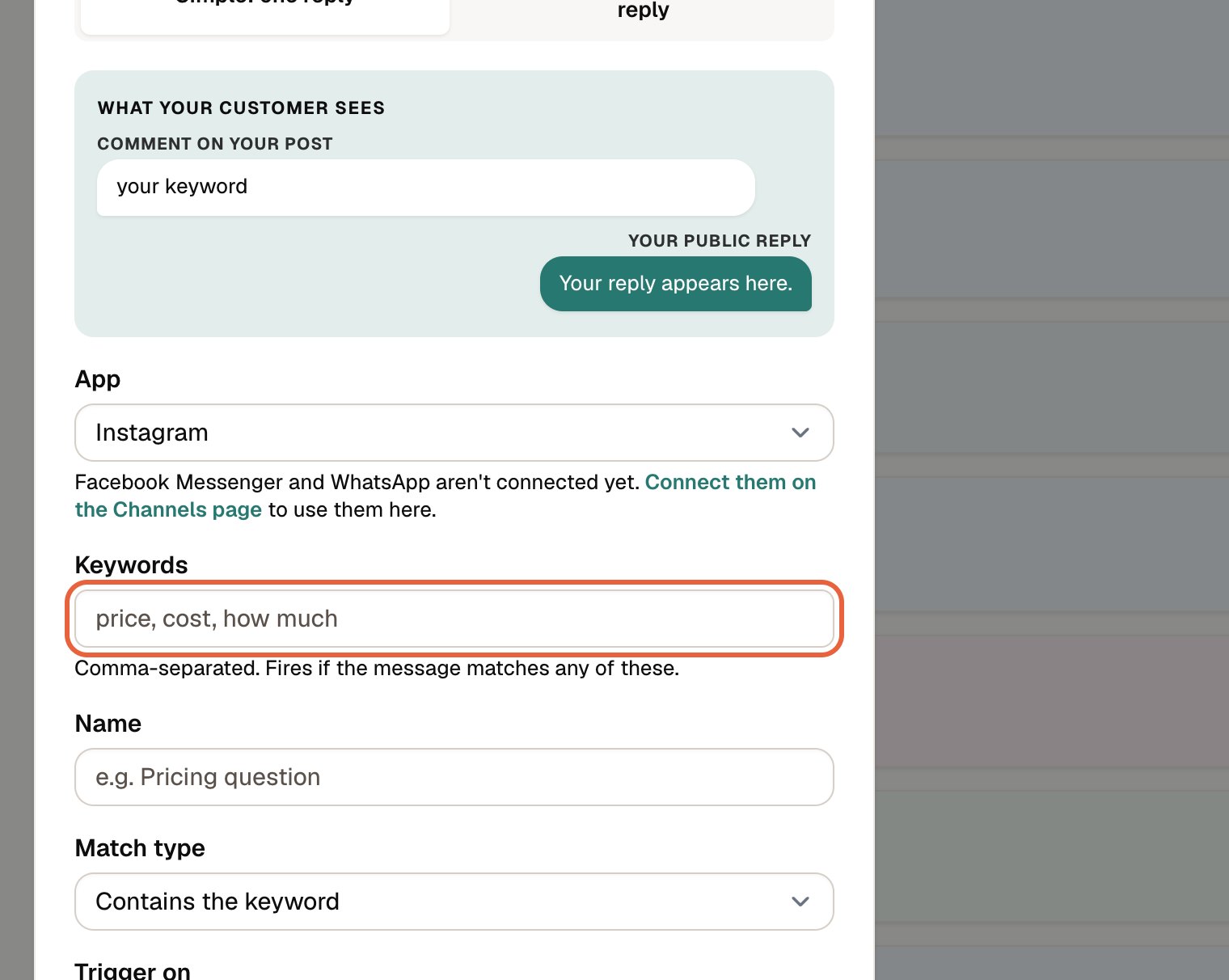This screenshot has height=980, width=1229.
Task: Follow the Connect them on the Channels page link
Action: pos(446,496)
